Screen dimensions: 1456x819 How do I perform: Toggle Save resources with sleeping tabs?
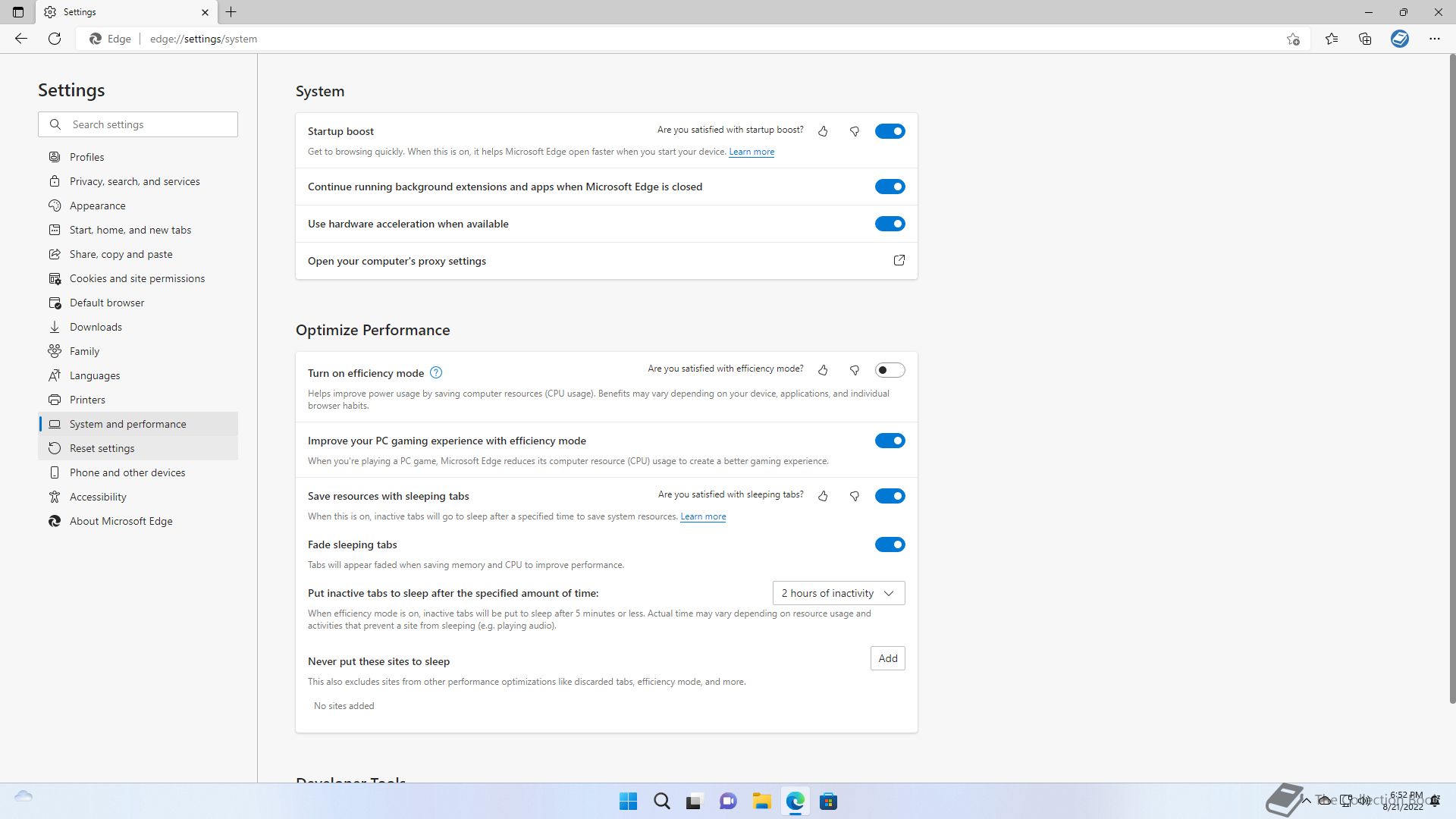point(890,496)
